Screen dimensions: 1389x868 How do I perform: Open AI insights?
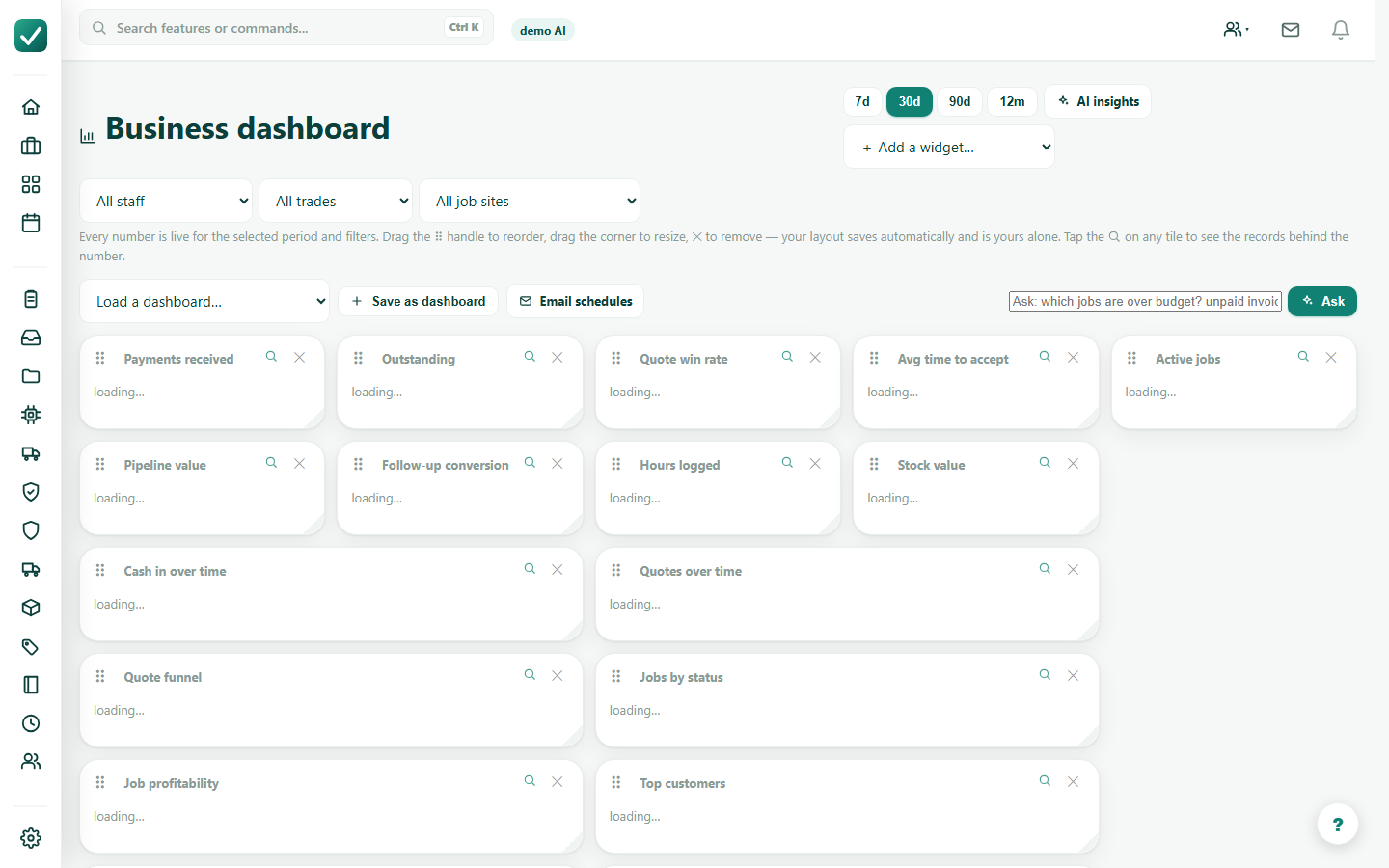click(x=1098, y=101)
